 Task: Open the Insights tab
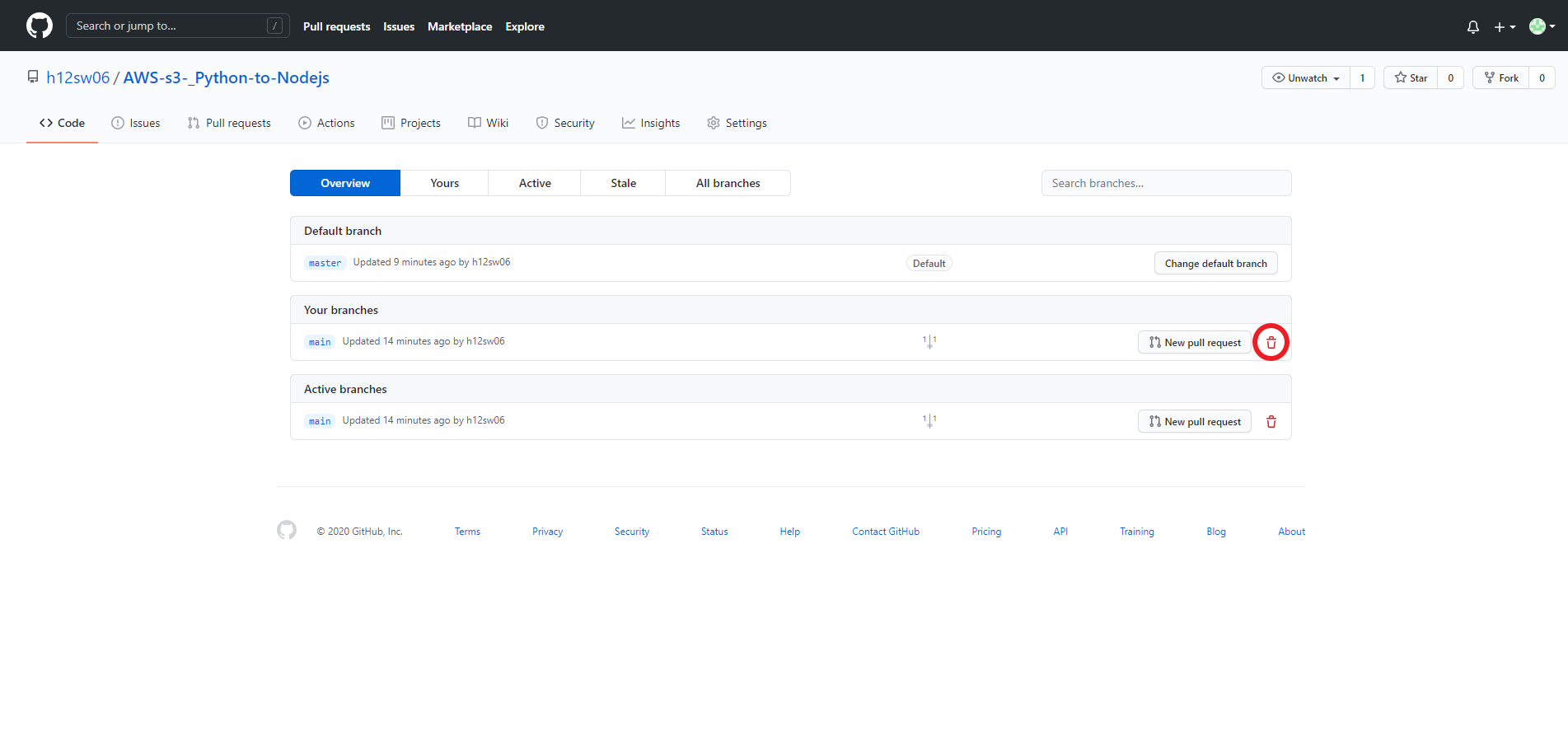[x=651, y=123]
